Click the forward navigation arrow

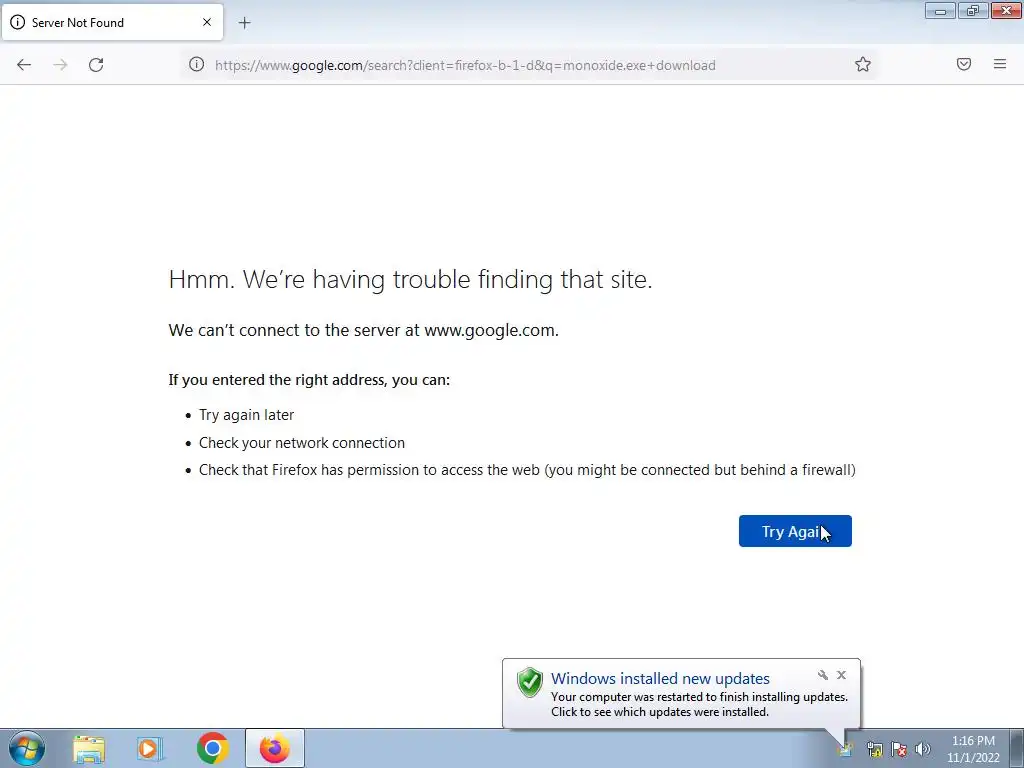pyautogui.click(x=60, y=65)
